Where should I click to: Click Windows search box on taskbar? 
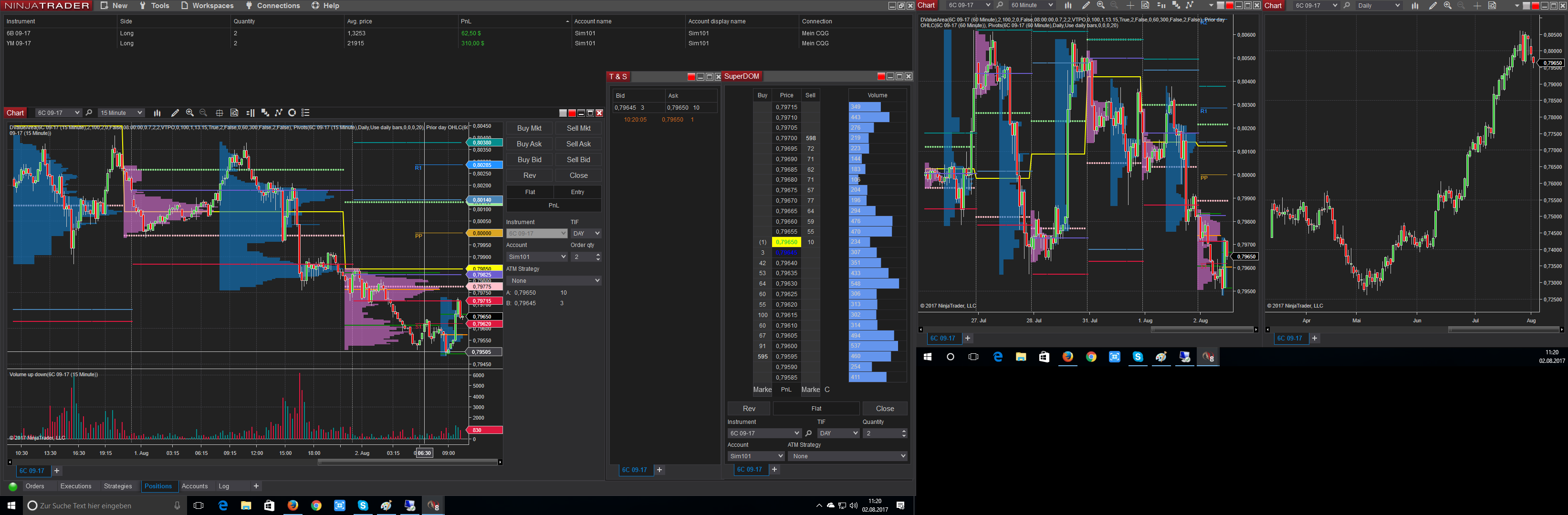(105, 505)
